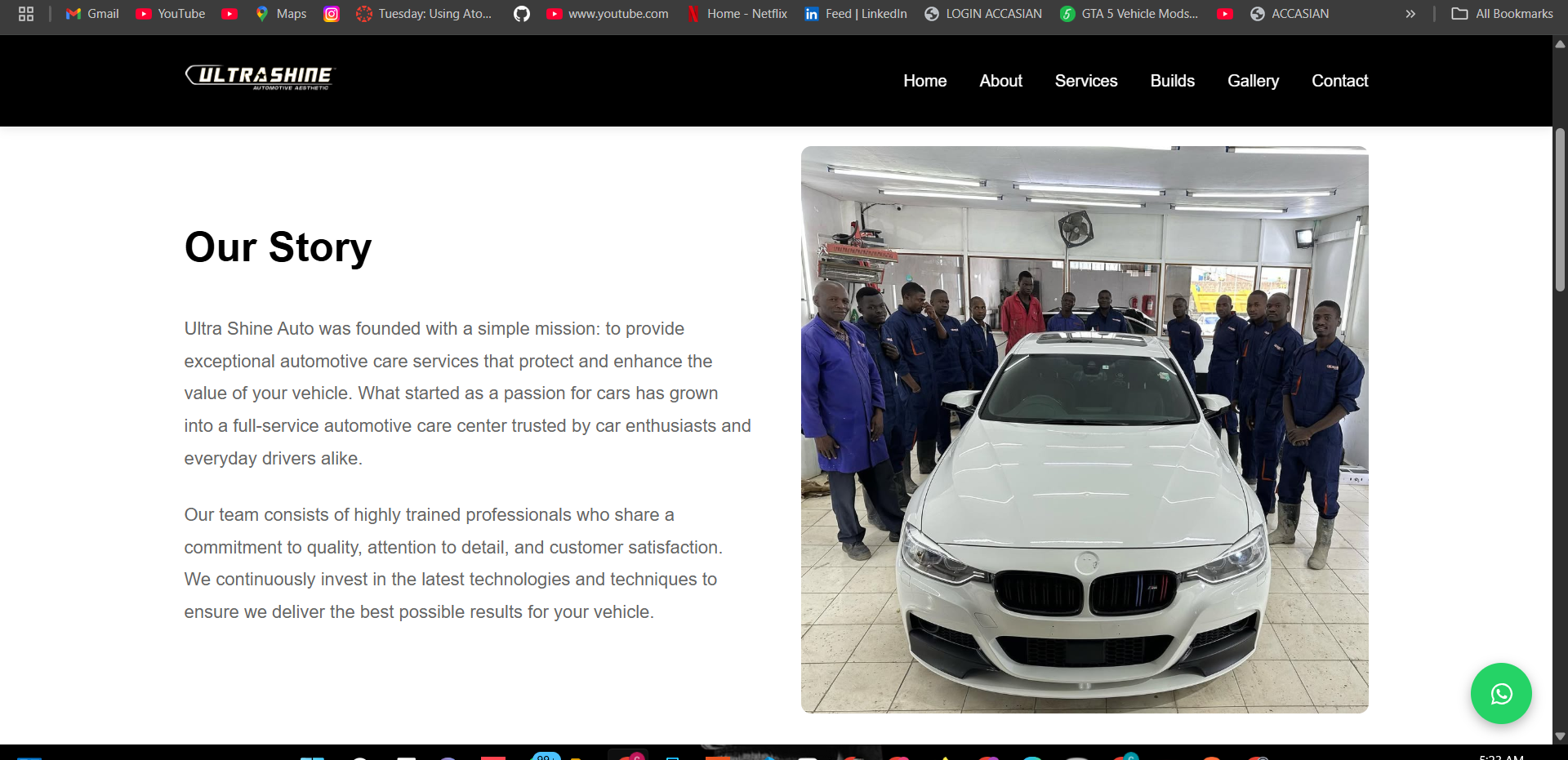Screen dimensions: 1568x760
Task: Open the Home - Netflix bookmark
Action: point(737,14)
